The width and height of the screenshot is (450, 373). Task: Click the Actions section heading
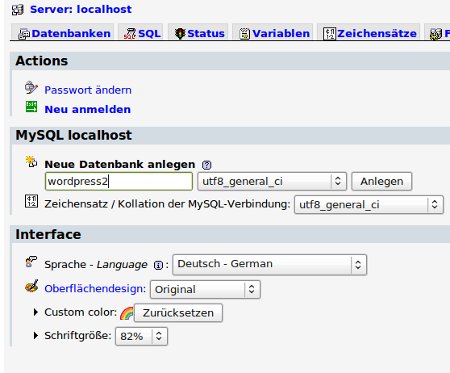pos(42,61)
